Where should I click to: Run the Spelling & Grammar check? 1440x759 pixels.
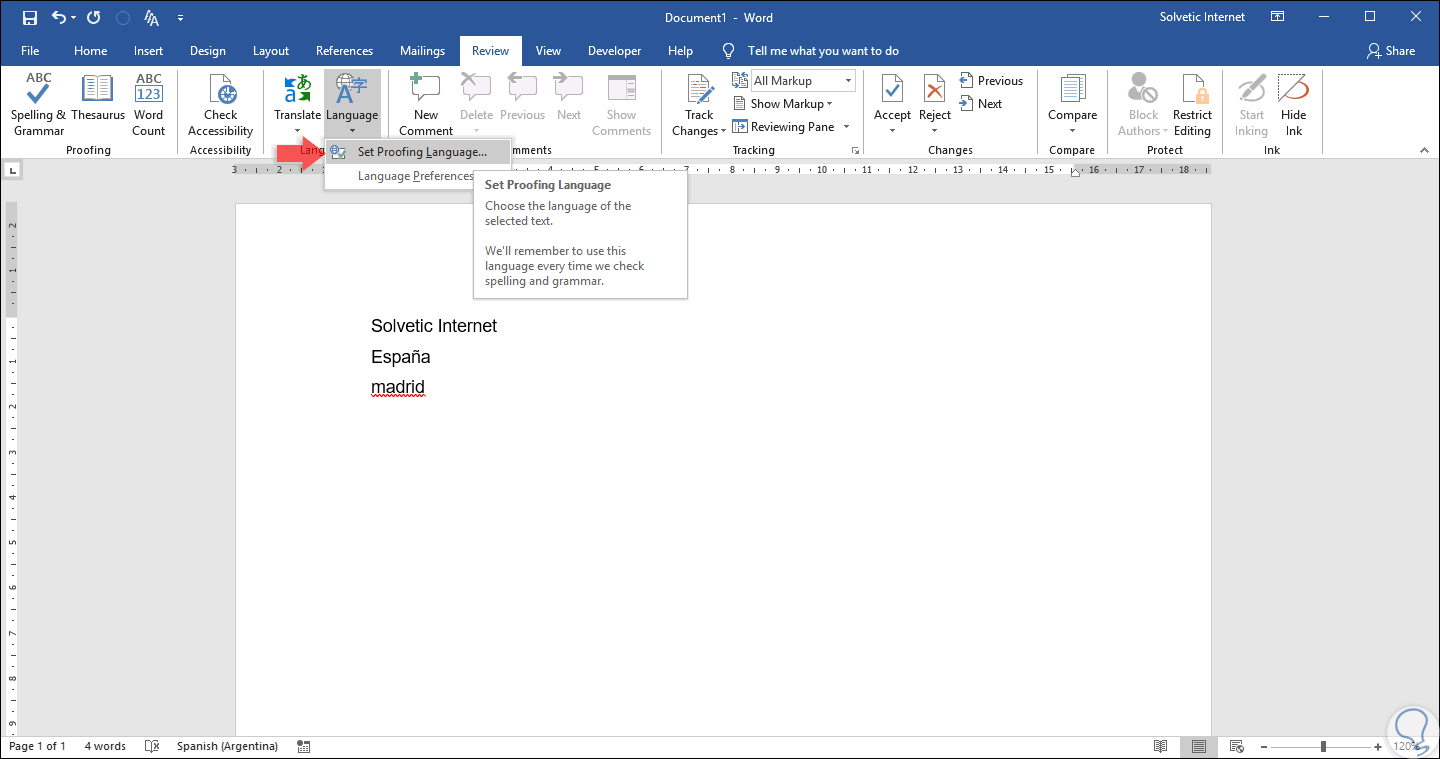coord(39,105)
